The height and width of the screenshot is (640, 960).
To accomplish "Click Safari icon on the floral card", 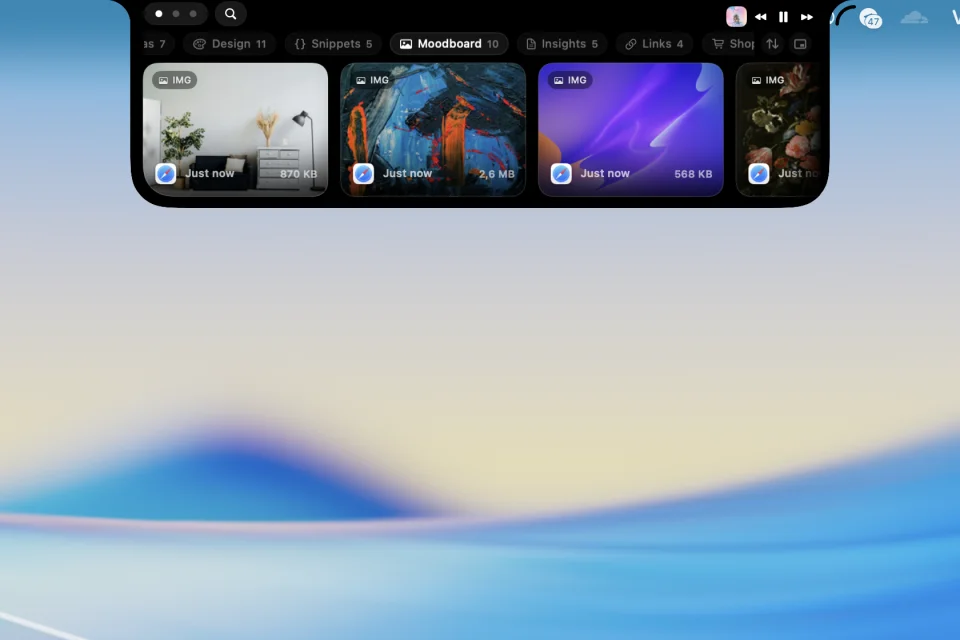I will coord(759,174).
